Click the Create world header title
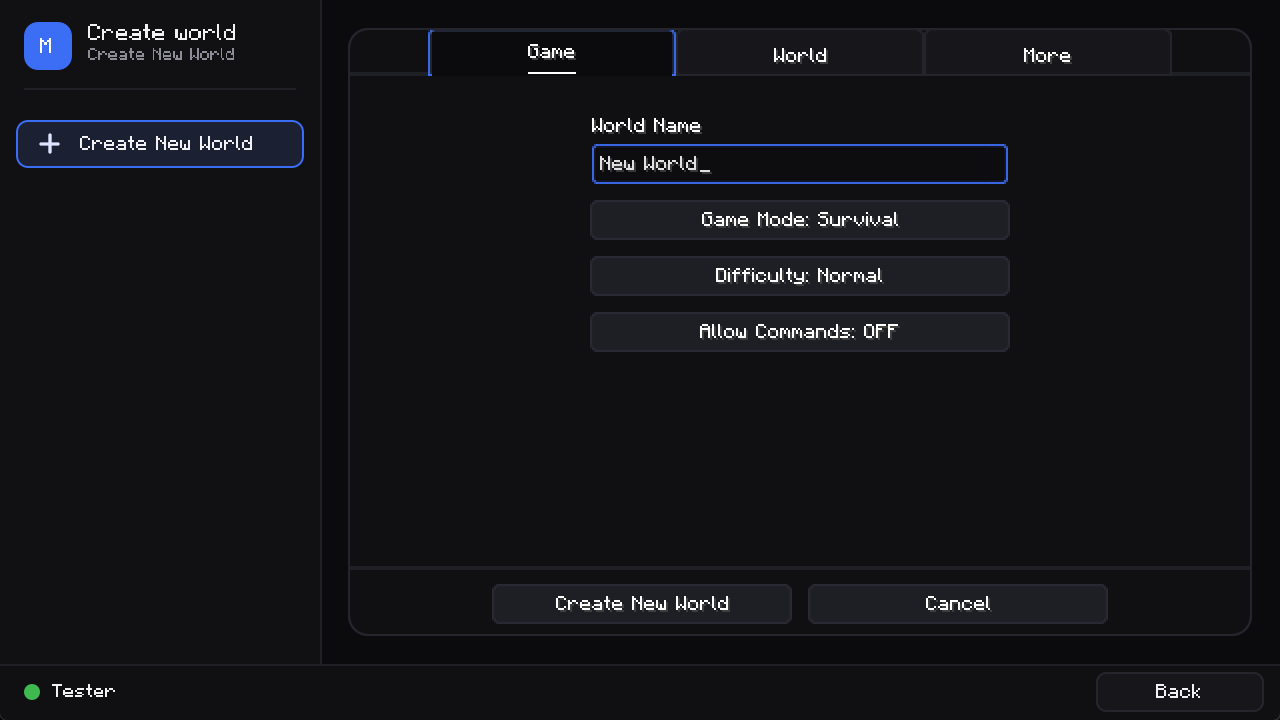The height and width of the screenshot is (720, 1280). [x=161, y=33]
